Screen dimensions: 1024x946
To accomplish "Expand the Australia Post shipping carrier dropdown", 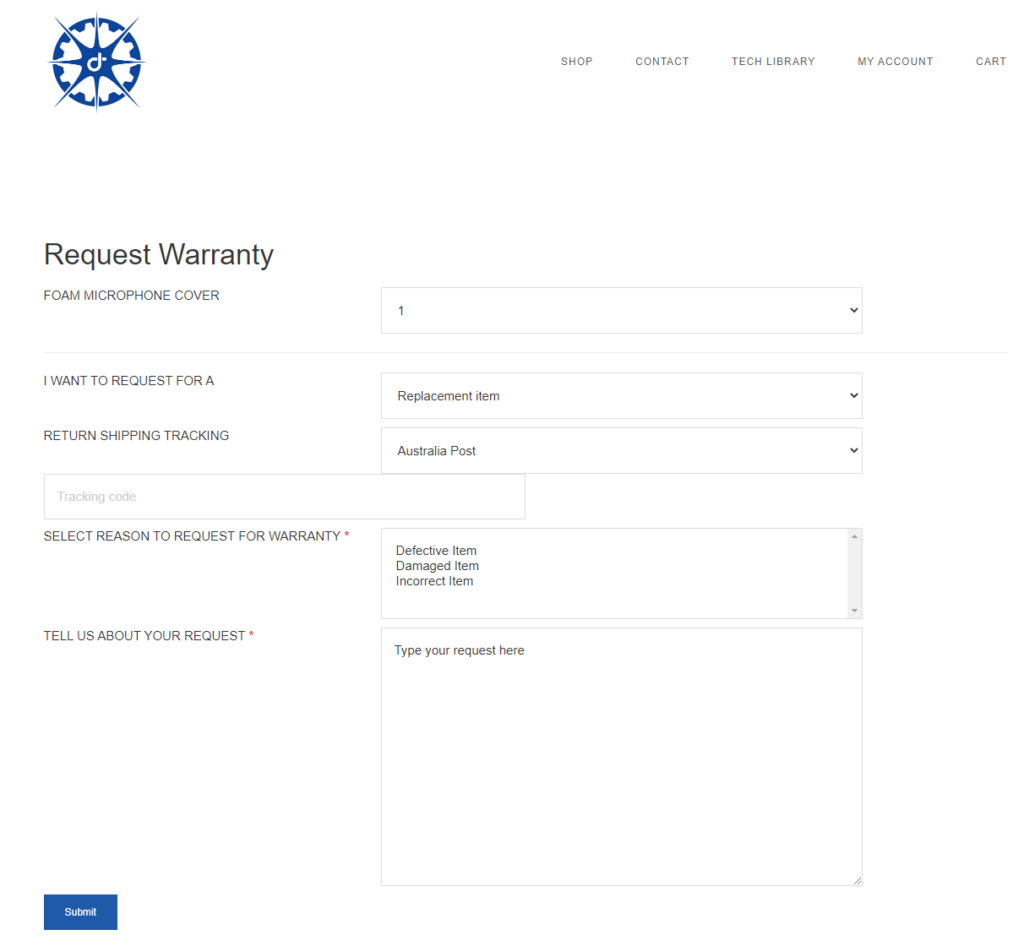I will coord(621,451).
